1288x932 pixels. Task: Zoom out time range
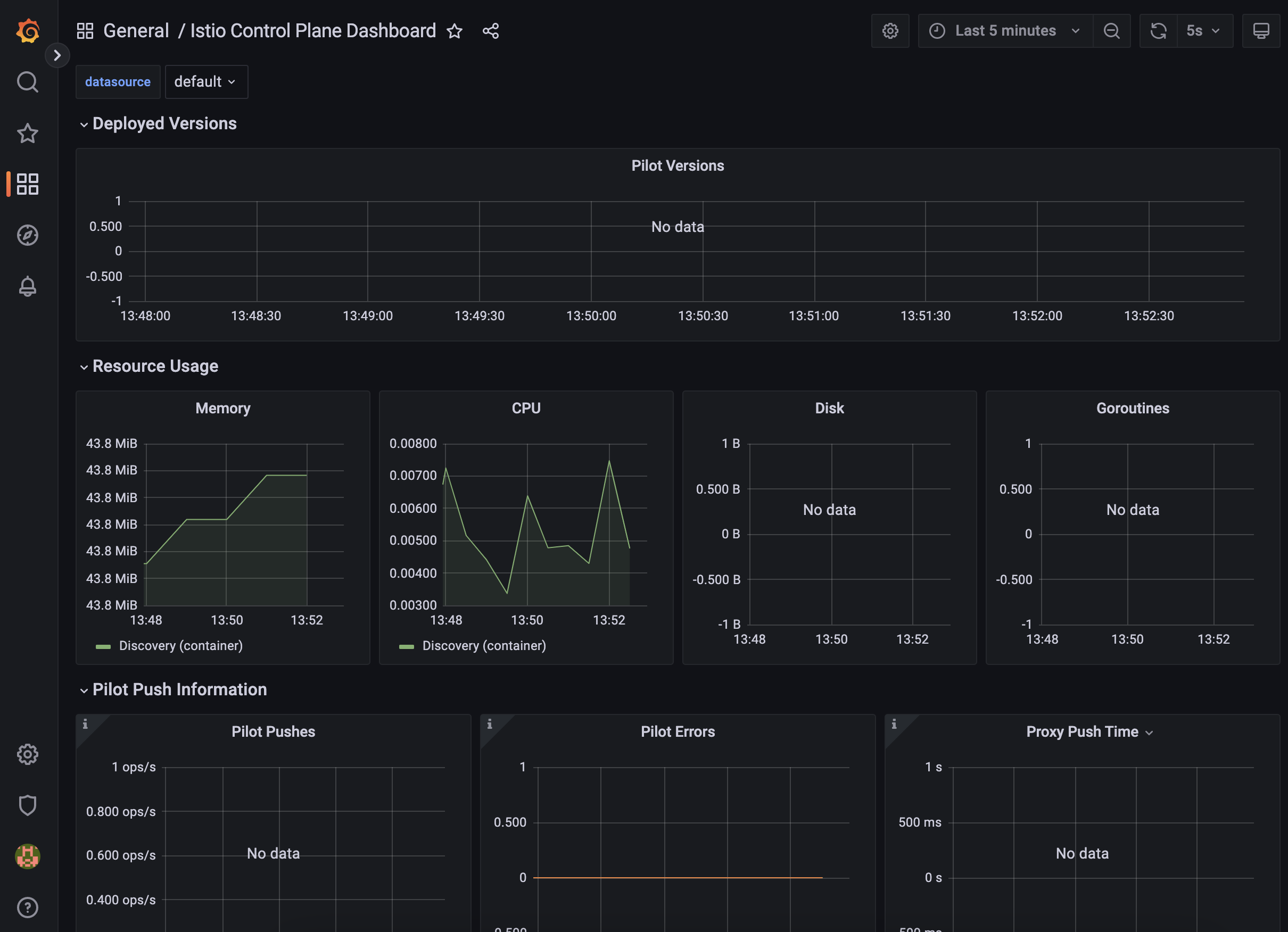pos(1111,31)
